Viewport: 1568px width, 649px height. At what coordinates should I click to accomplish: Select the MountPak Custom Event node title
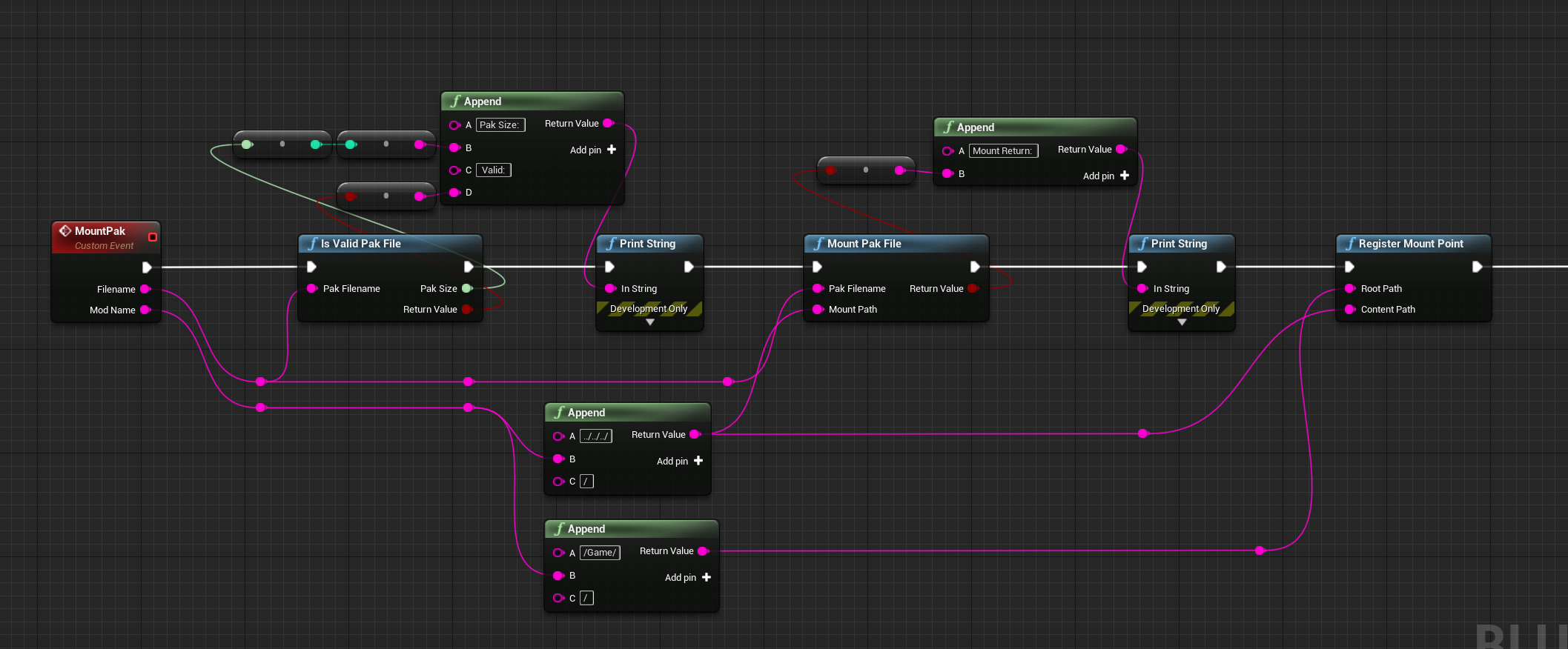pos(100,231)
